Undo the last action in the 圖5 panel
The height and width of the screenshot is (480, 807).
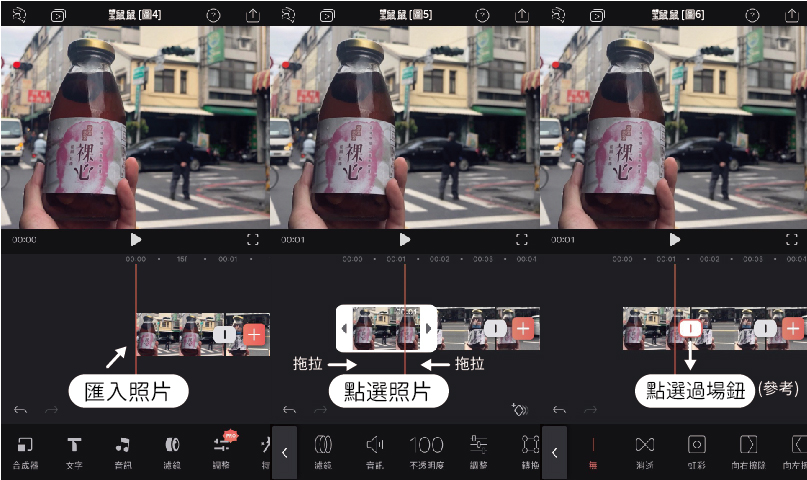290,410
